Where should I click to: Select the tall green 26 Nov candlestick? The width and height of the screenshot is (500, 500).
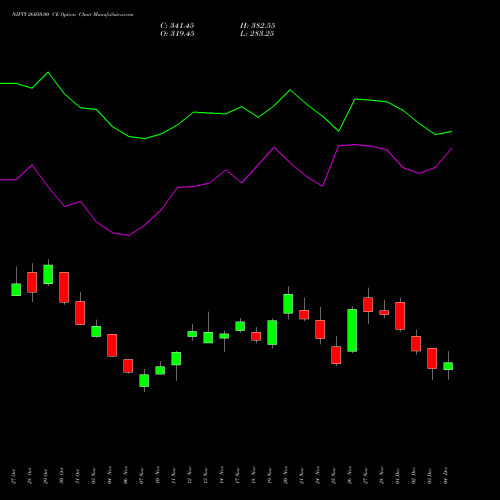[352, 330]
